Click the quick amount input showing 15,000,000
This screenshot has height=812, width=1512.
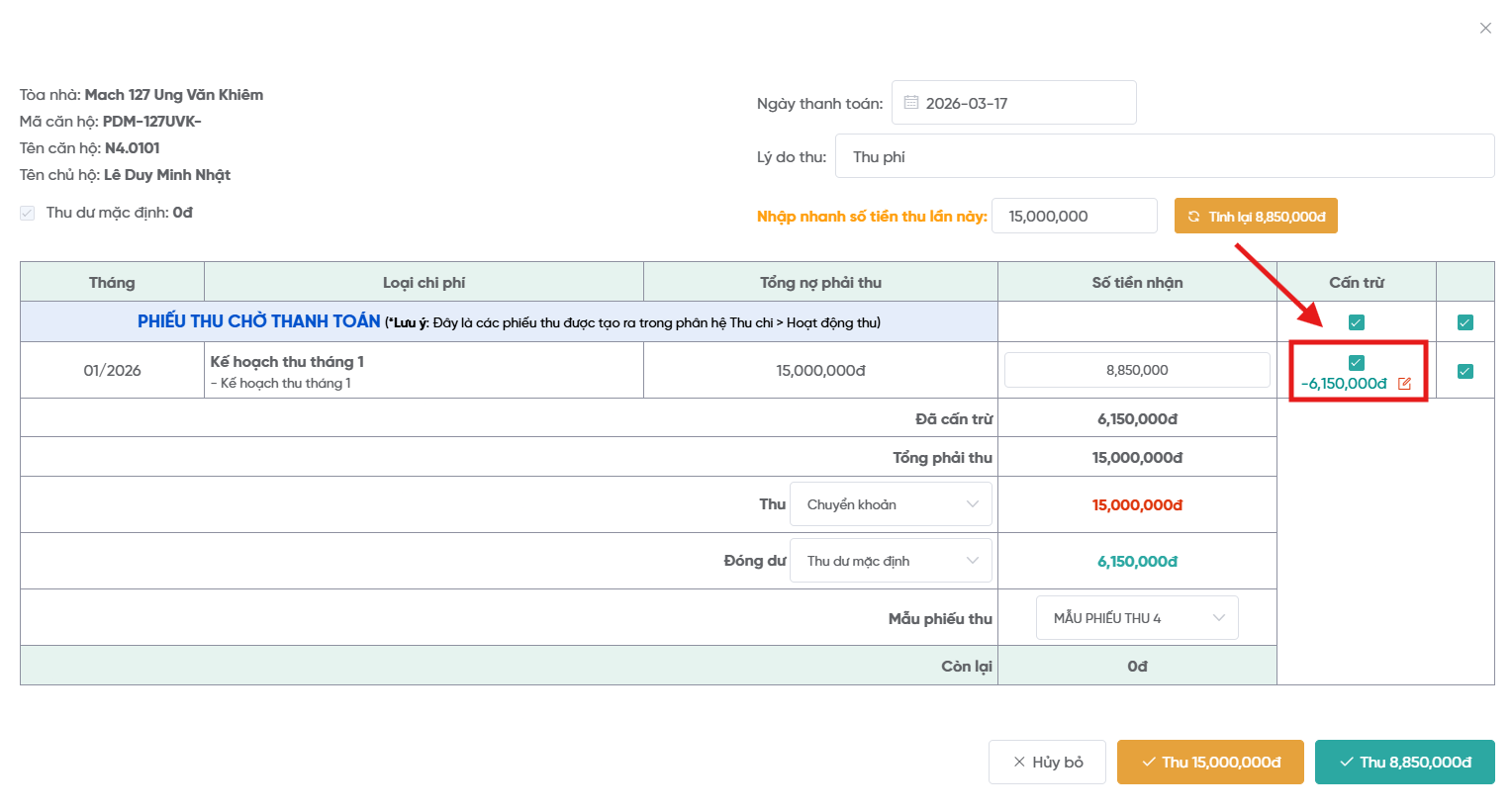point(1074,216)
